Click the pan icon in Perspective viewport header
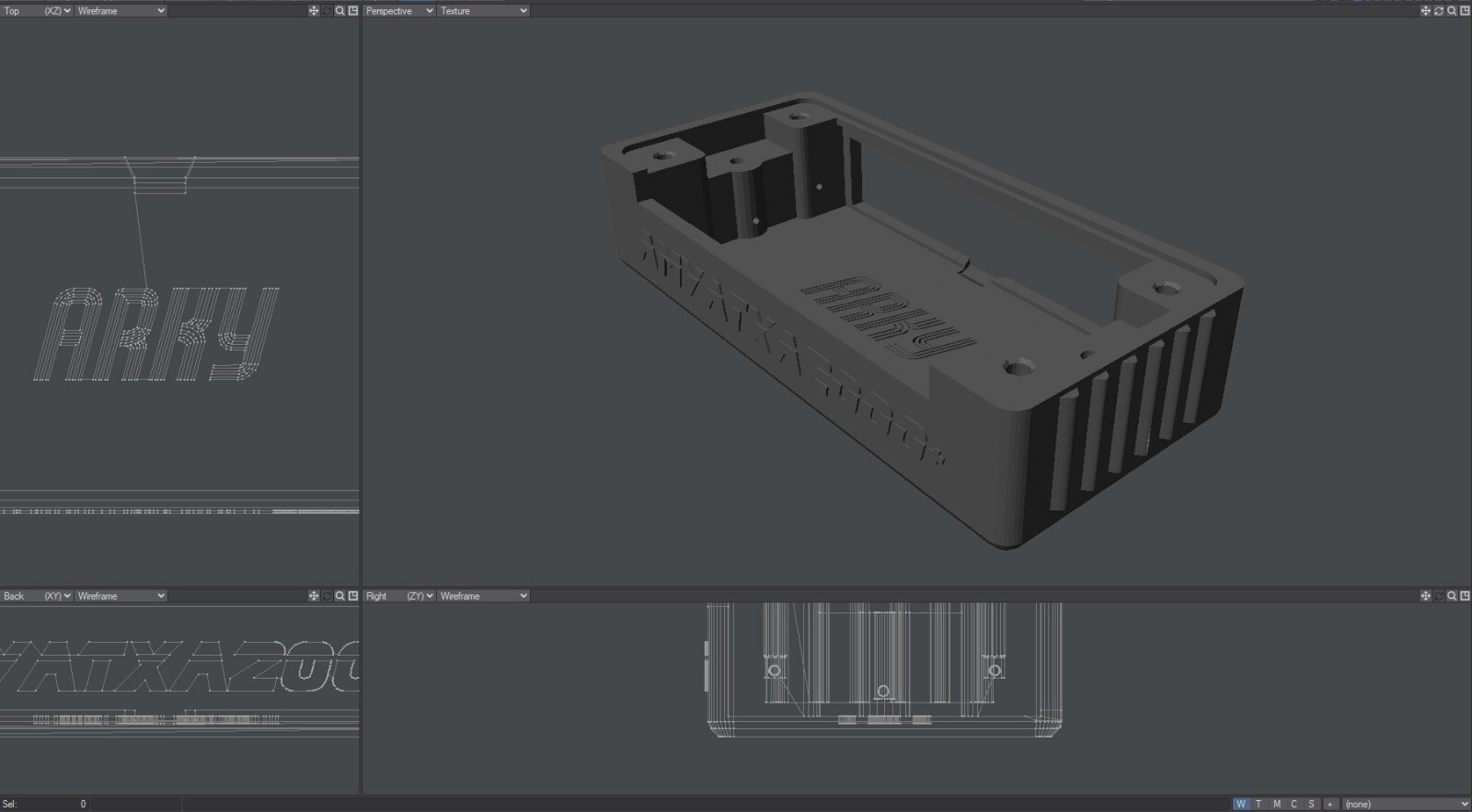 [x=1426, y=11]
